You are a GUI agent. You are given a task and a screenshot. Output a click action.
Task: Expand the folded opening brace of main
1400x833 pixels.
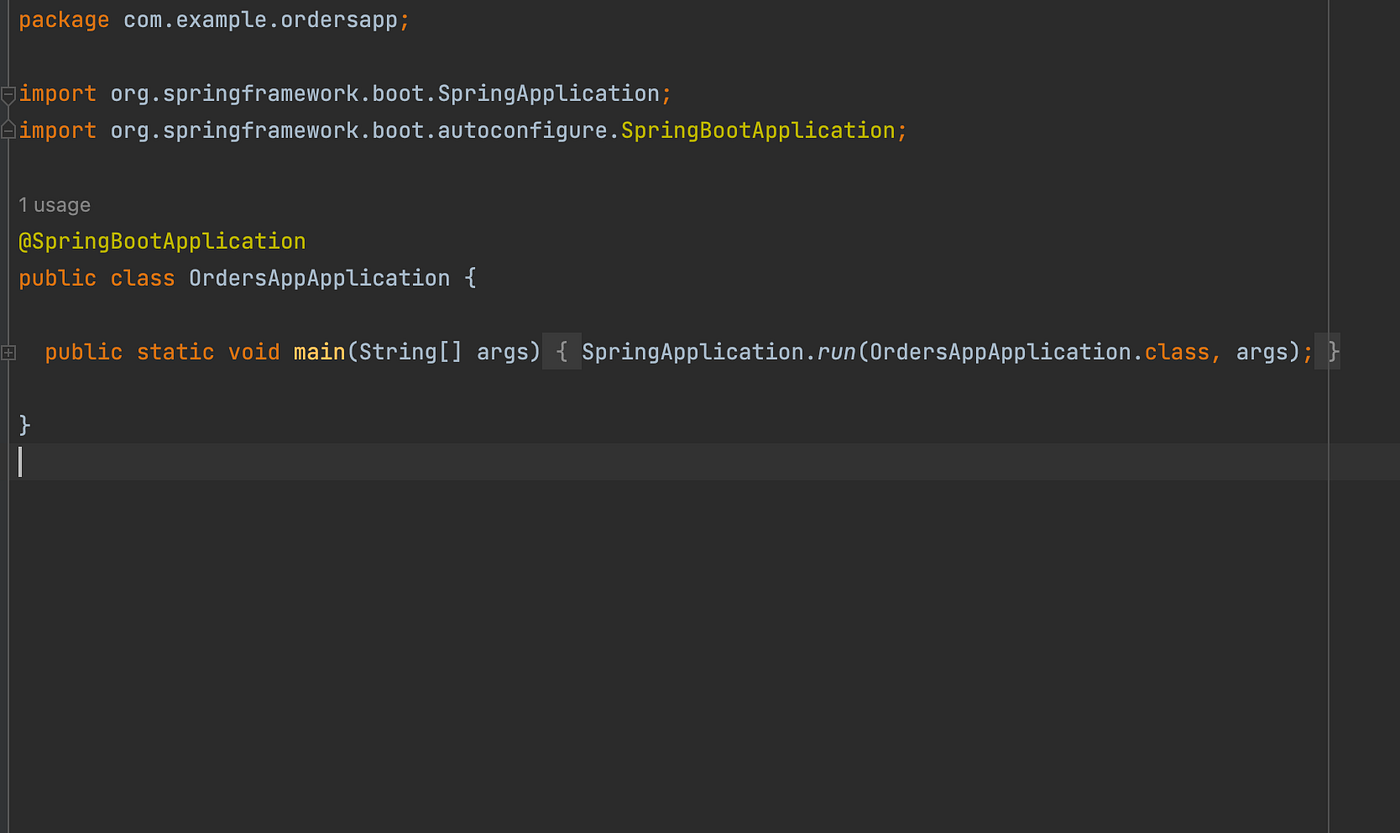coord(562,351)
